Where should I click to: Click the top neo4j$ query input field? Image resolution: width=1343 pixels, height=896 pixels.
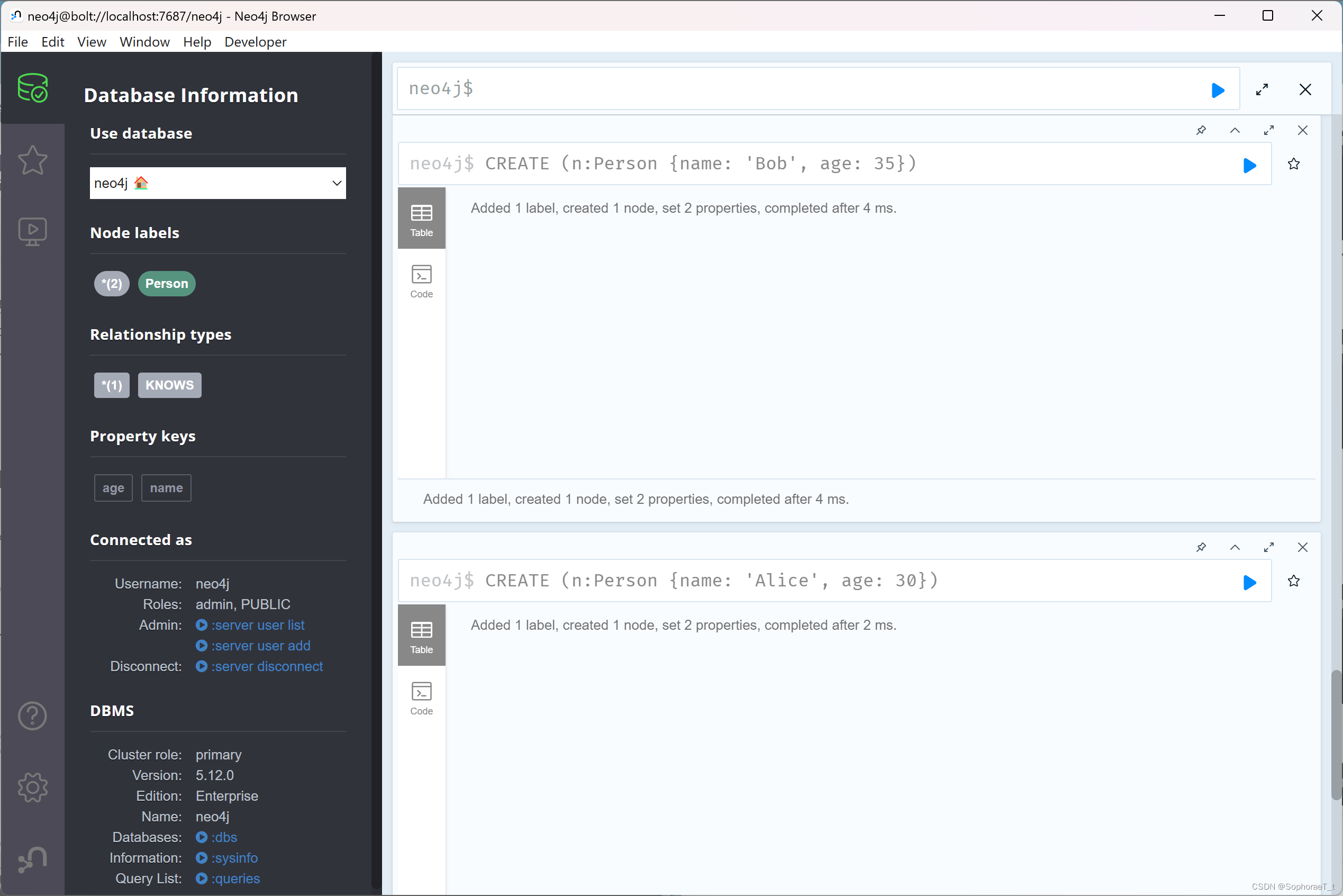800,88
